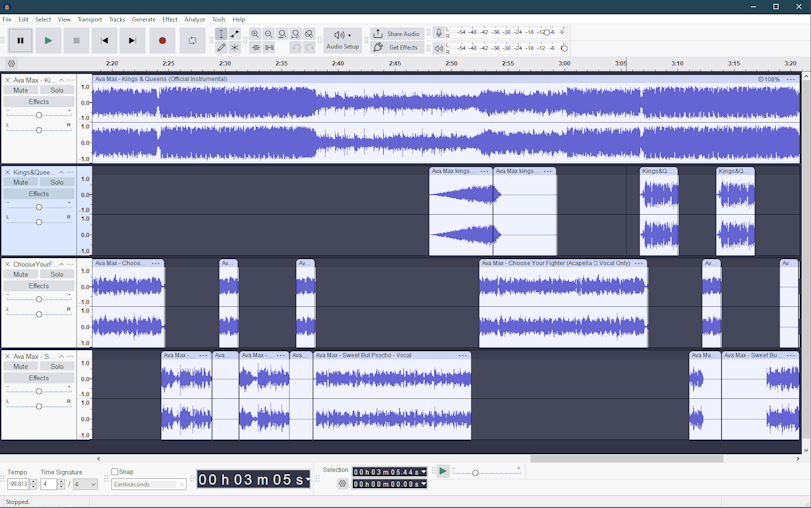The height and width of the screenshot is (508, 811).
Task: Close the Kings&Quee... track with X
Action: pos(7,172)
